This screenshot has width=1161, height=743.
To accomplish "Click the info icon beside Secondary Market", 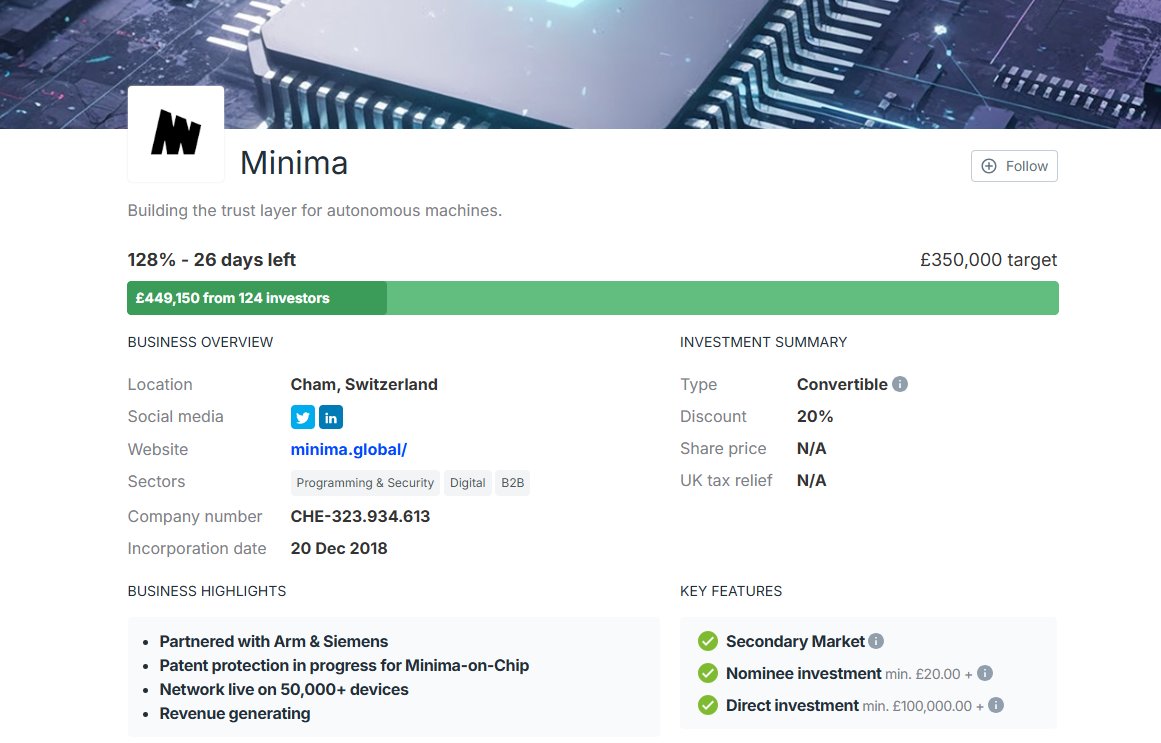I will (876, 641).
